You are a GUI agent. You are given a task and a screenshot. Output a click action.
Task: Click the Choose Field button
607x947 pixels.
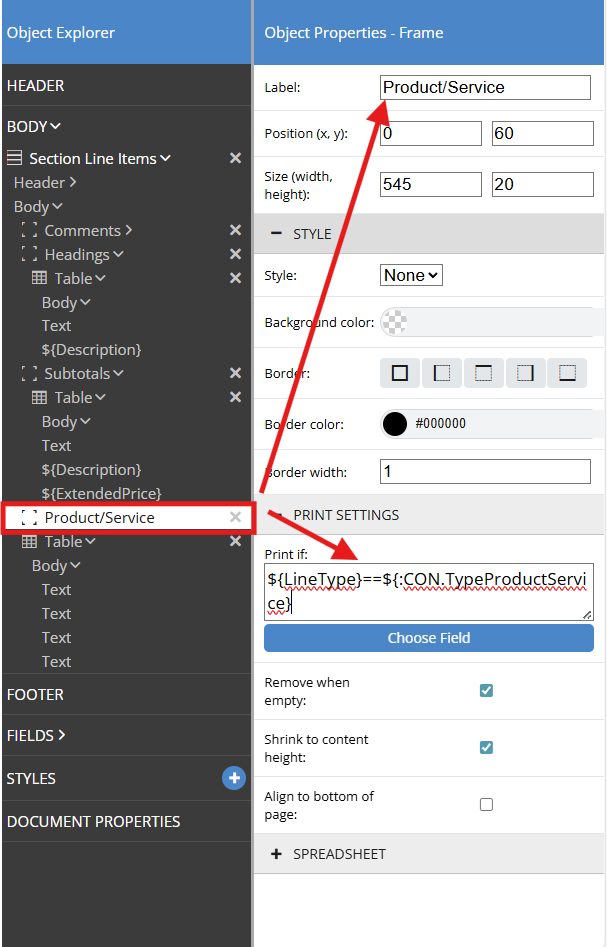[428, 638]
